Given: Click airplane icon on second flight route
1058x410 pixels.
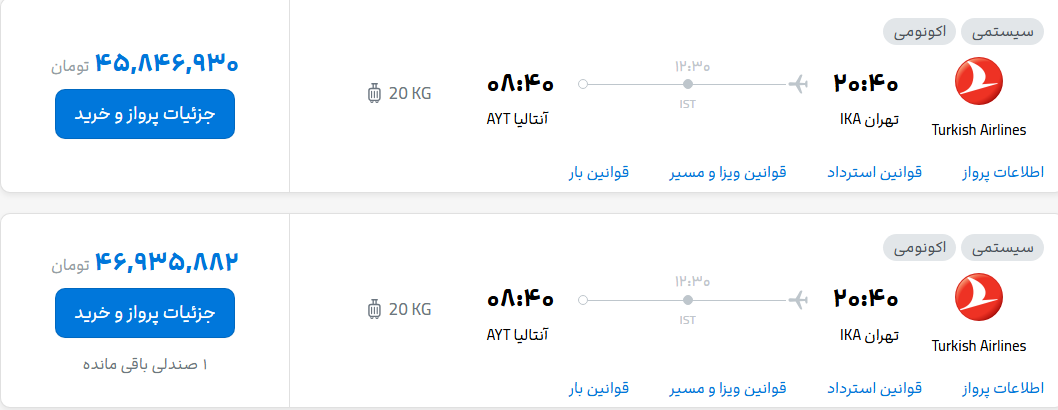Looking at the screenshot, I should click(x=798, y=299).
